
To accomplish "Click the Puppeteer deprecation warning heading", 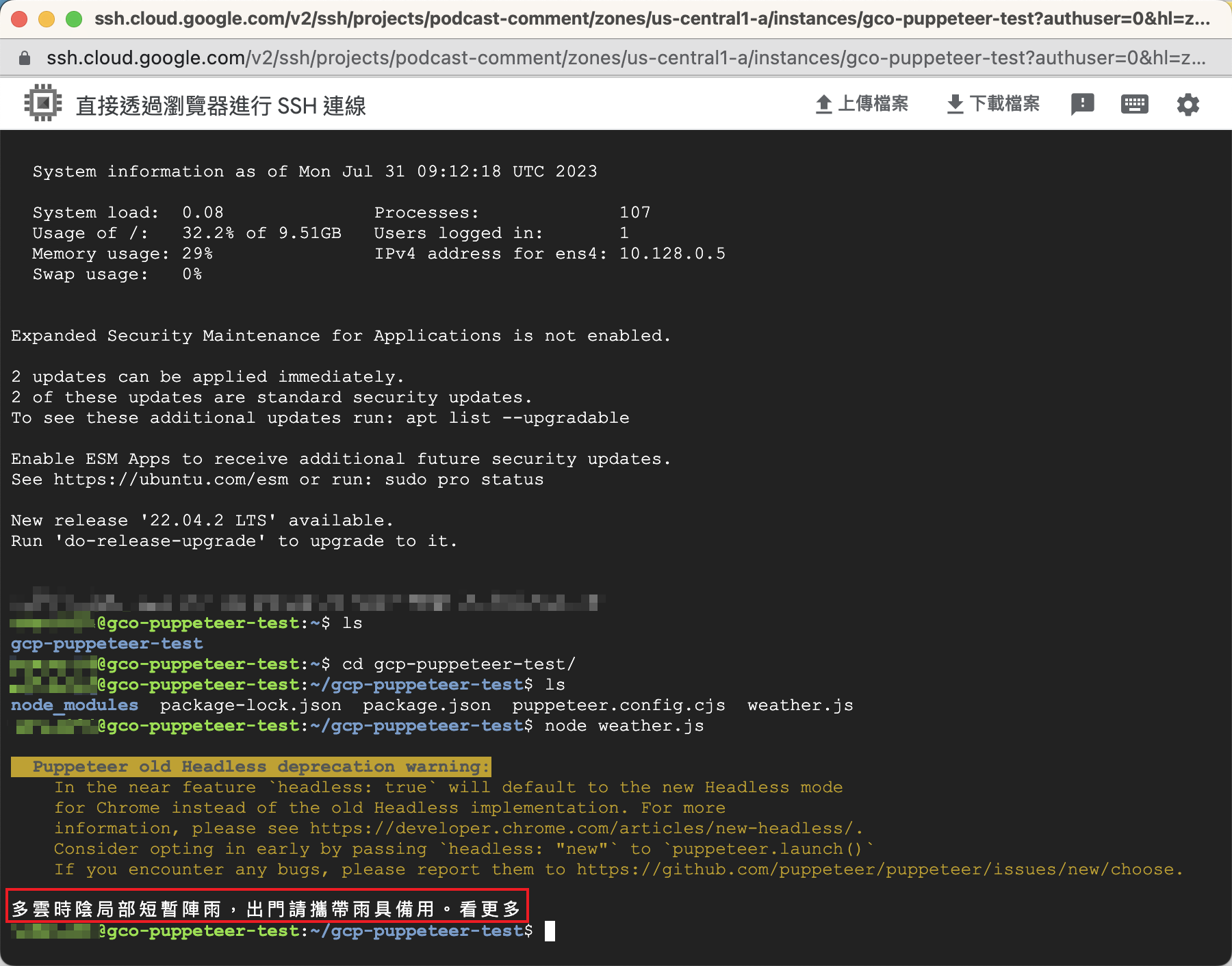I will pyautogui.click(x=251, y=767).
